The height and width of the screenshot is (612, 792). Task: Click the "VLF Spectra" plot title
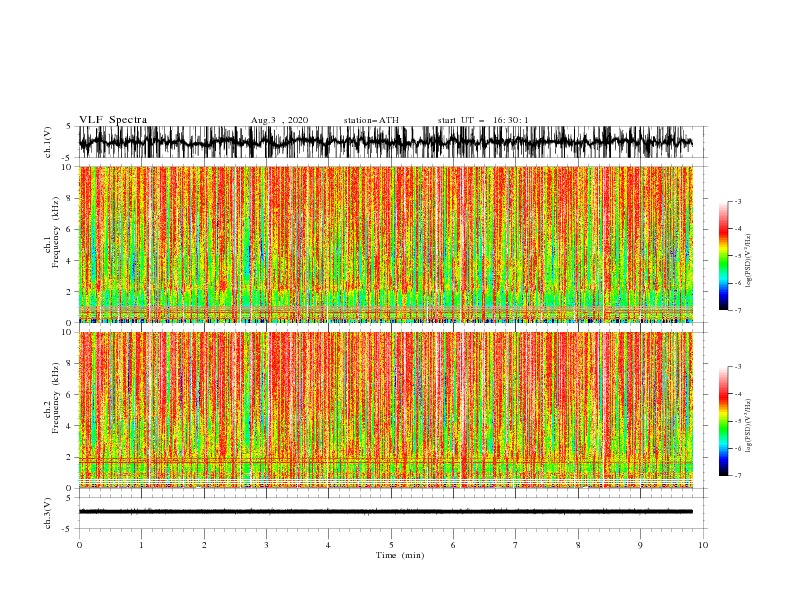click(x=113, y=120)
